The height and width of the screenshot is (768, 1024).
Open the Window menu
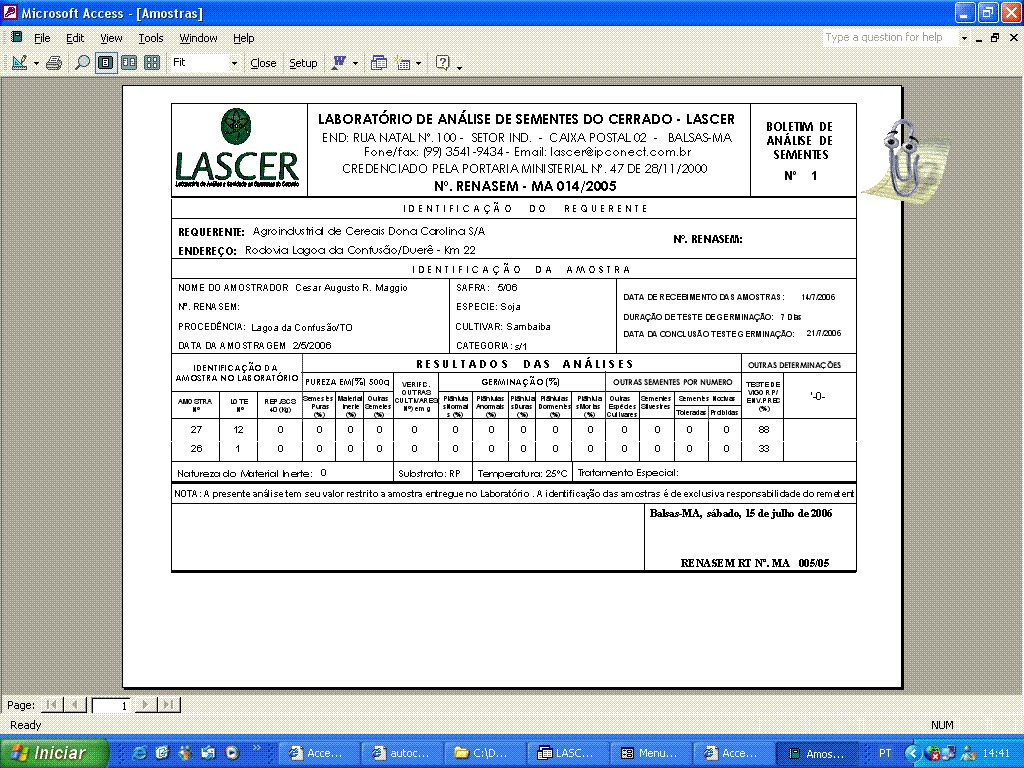coord(199,38)
